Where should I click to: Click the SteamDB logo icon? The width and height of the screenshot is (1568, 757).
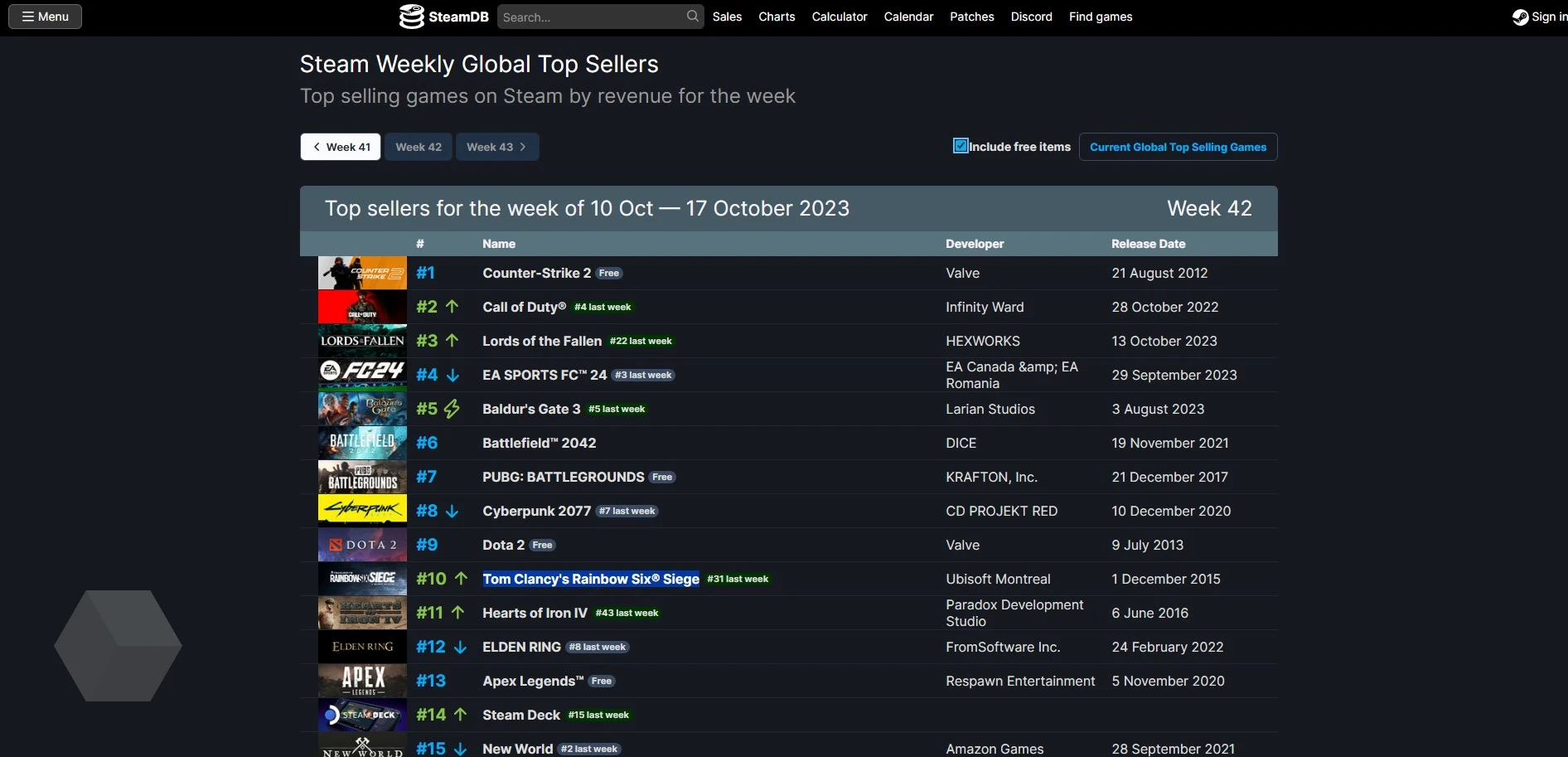(412, 17)
